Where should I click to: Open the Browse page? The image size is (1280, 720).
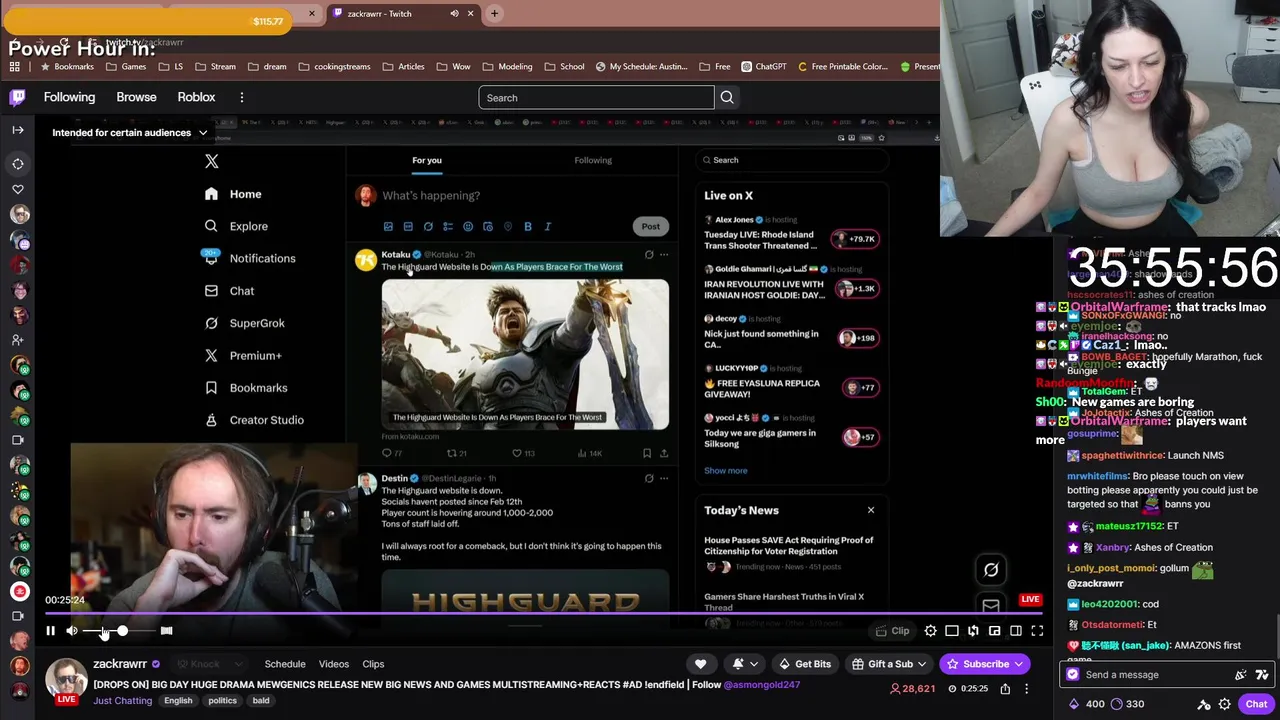(x=136, y=97)
